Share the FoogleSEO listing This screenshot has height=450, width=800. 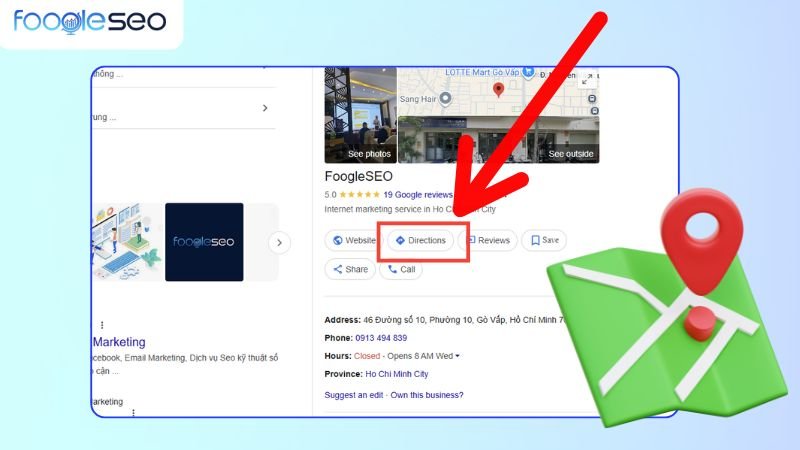(349, 269)
